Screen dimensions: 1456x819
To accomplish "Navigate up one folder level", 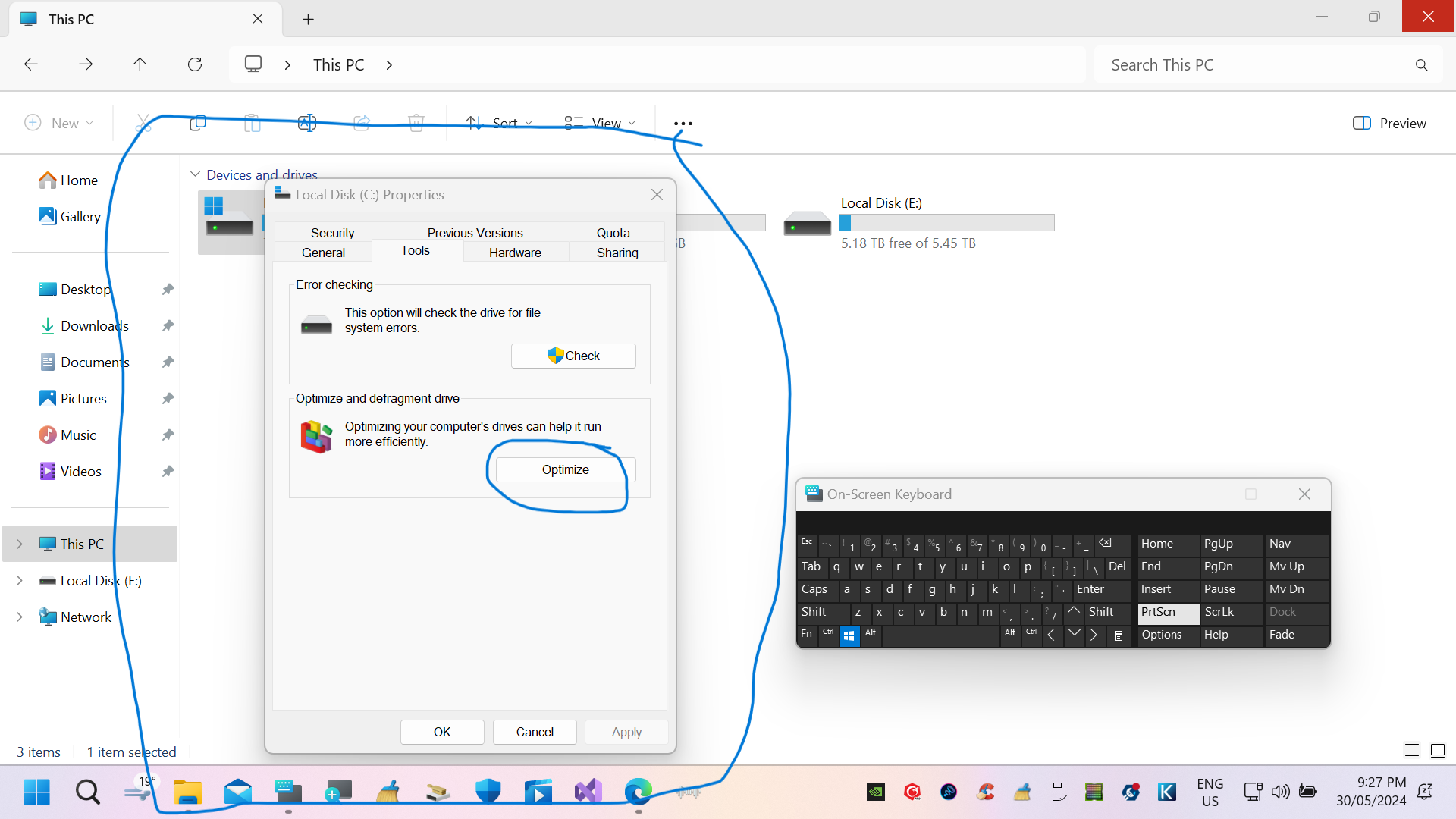I will click(140, 64).
